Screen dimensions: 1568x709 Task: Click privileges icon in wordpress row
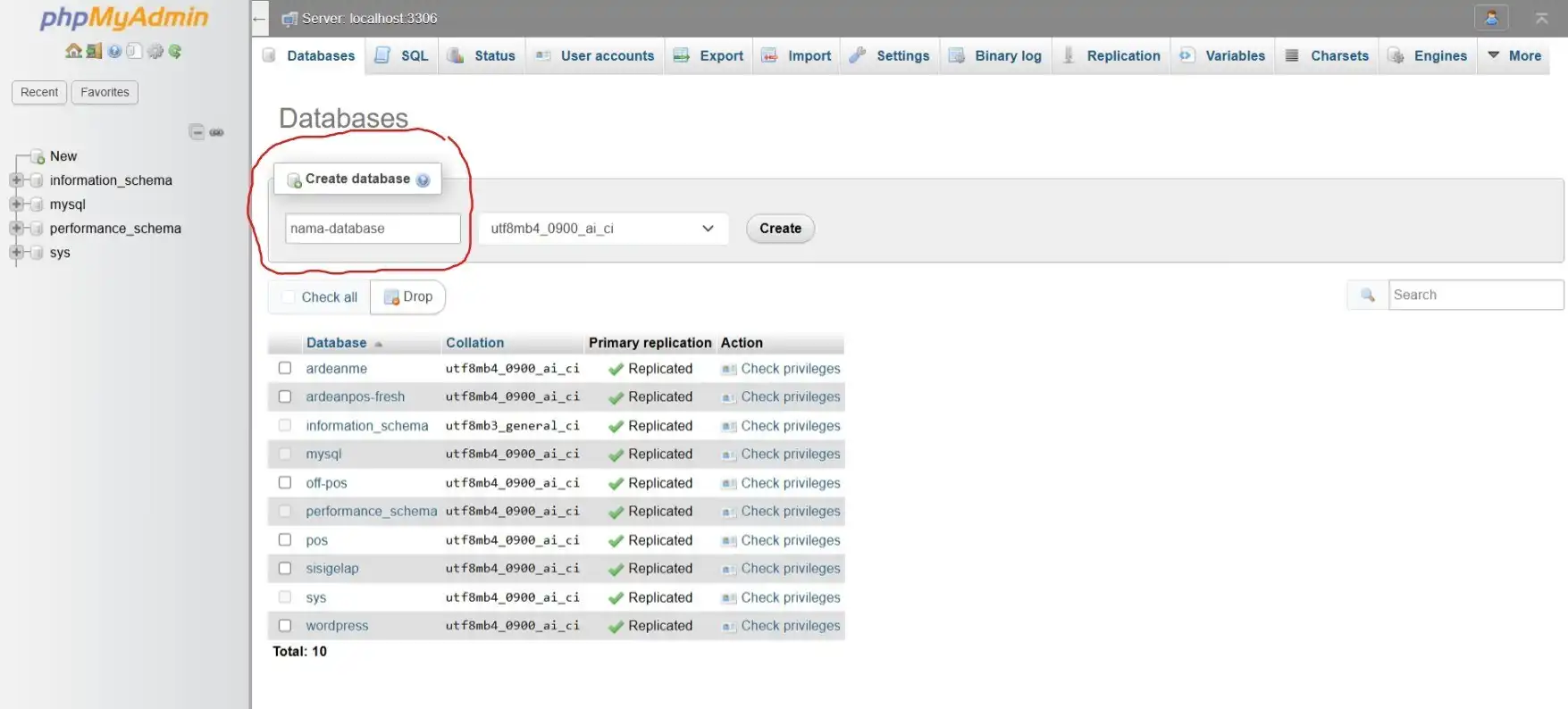click(x=729, y=626)
